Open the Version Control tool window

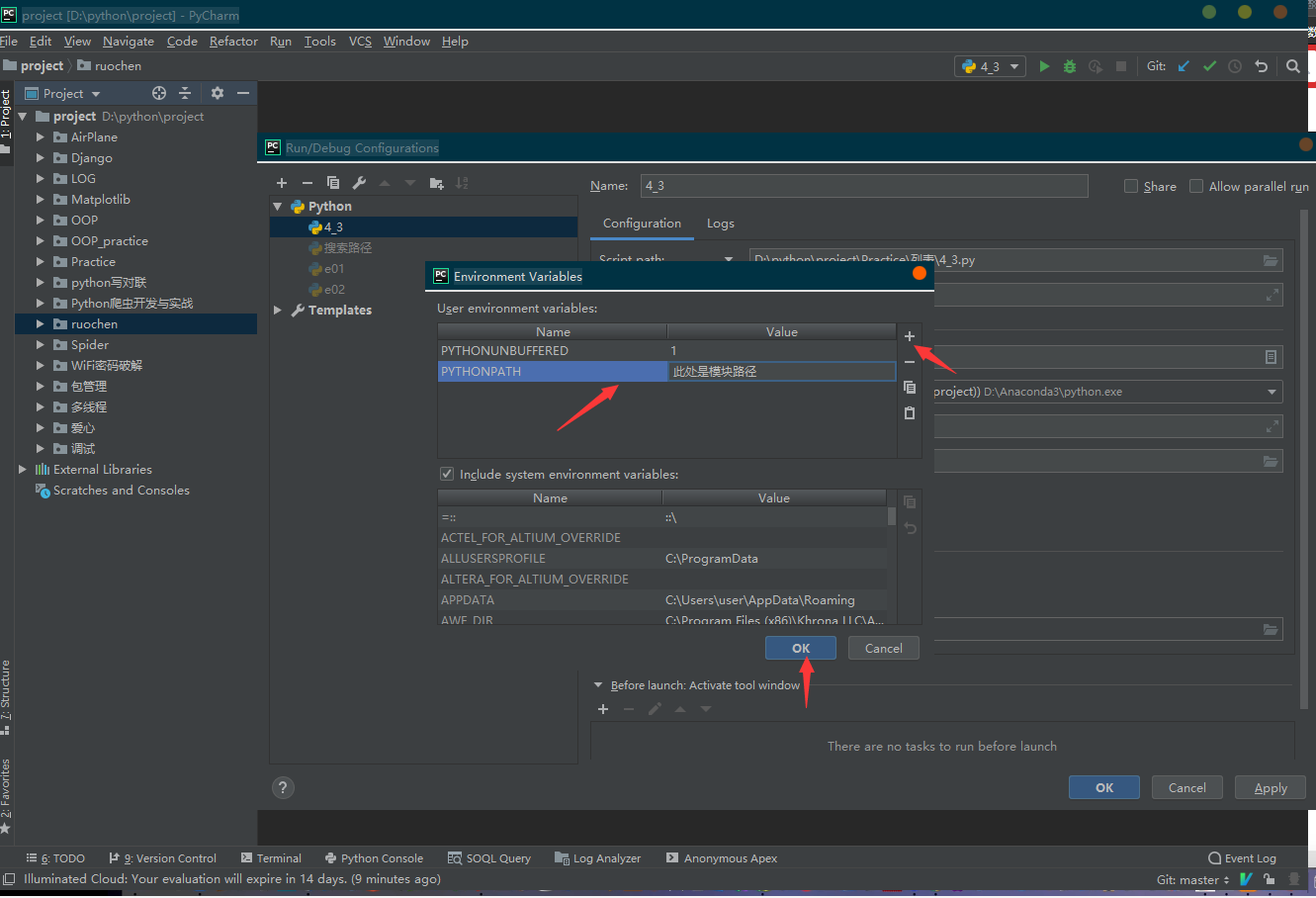tap(162, 858)
